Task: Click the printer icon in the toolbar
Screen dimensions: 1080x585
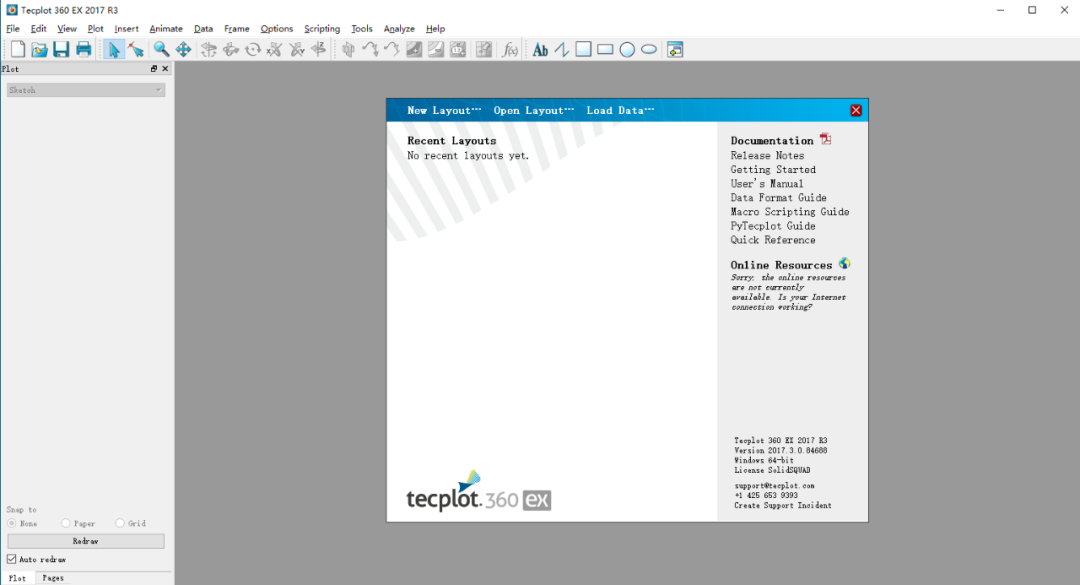Action: (x=83, y=49)
